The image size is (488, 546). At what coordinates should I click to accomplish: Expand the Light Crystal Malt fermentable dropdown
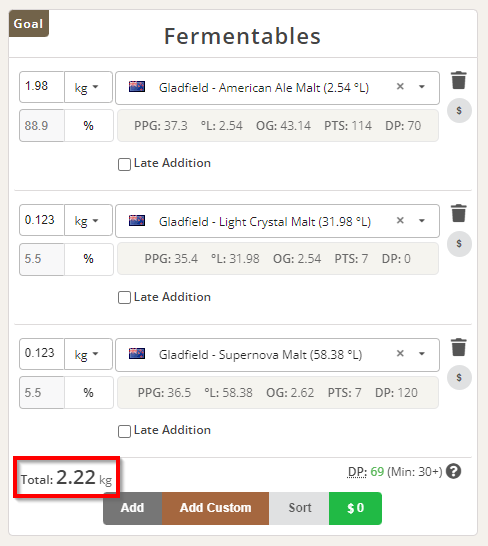[x=422, y=221]
